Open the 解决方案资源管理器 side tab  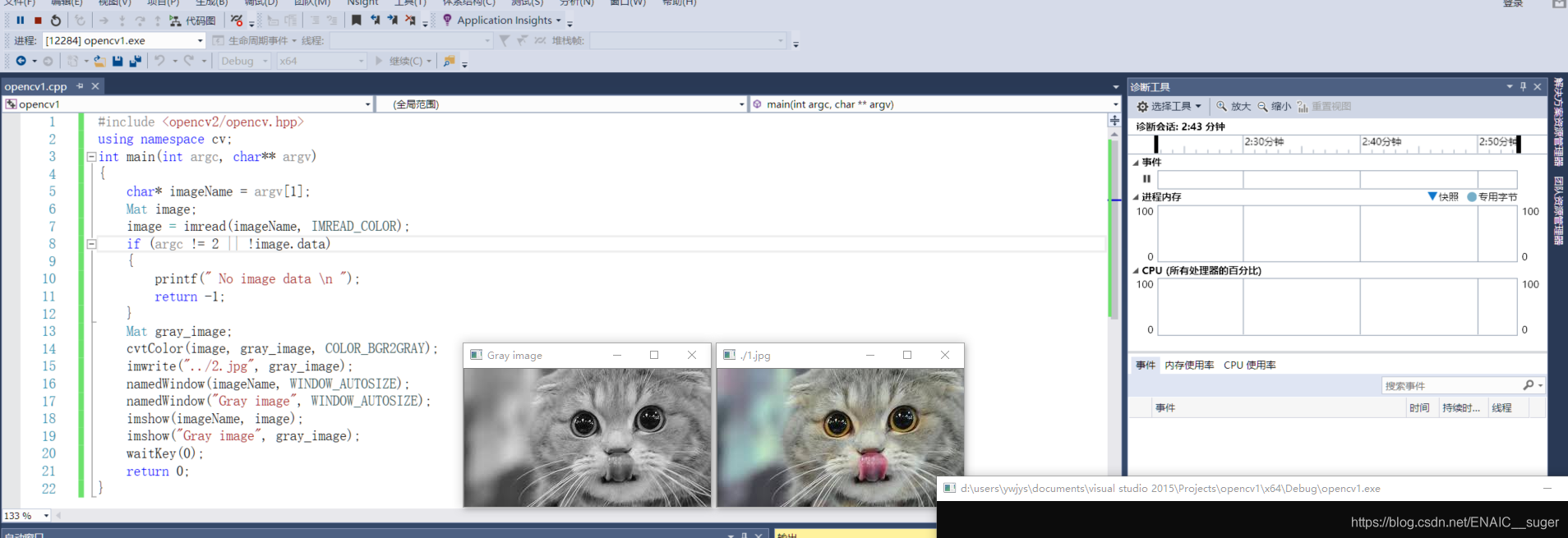tap(1558, 121)
